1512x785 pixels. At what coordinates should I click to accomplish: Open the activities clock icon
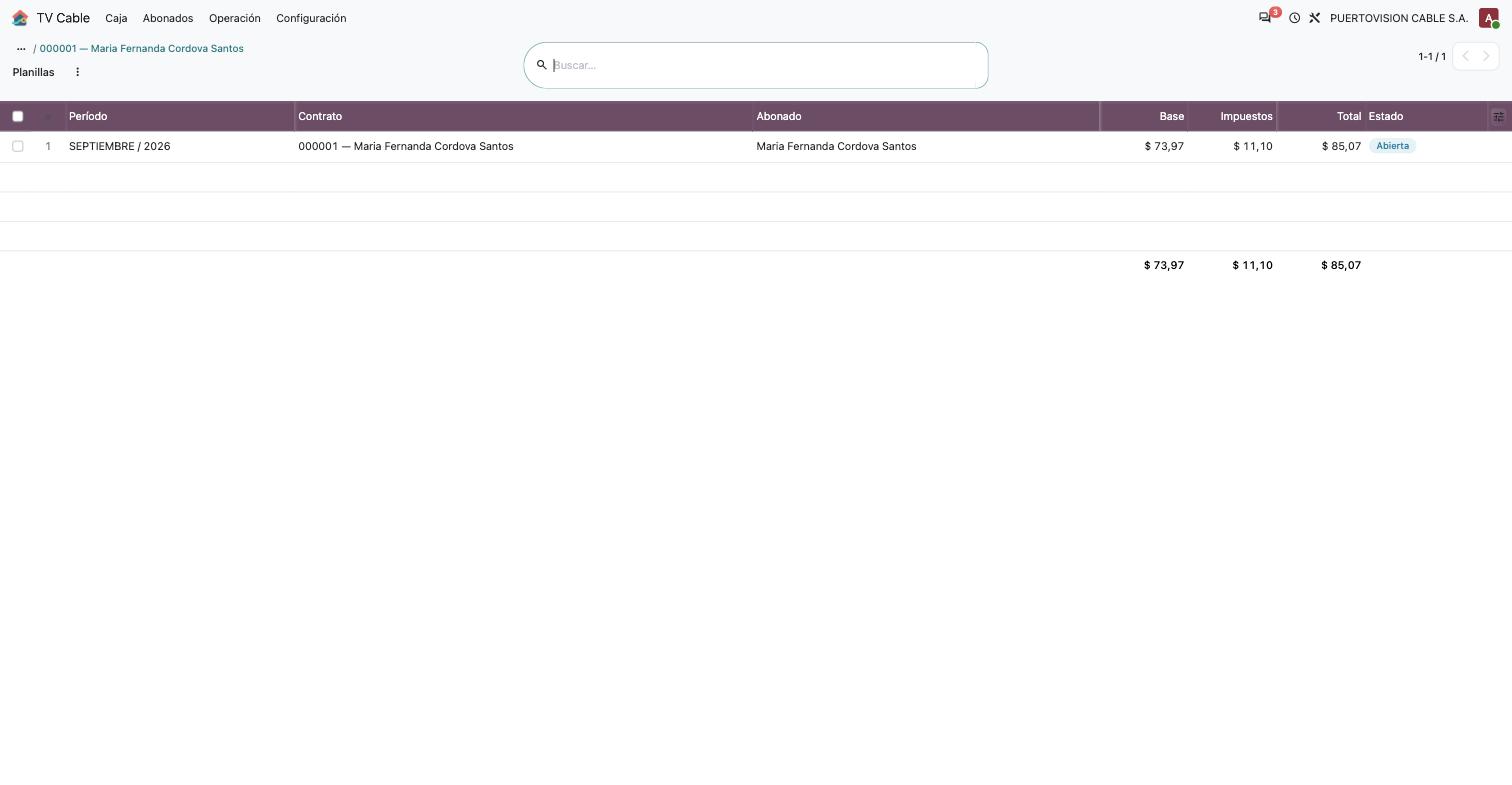coord(1294,18)
